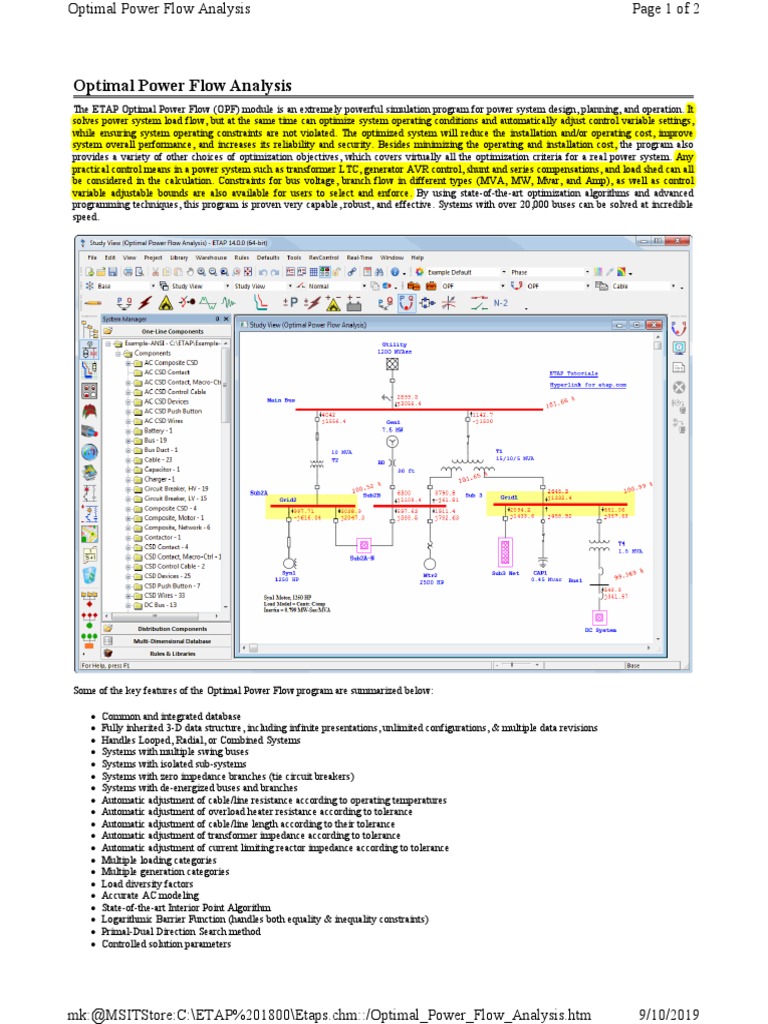The width and height of the screenshot is (768, 1024).
Task: Click the Study View horizontal scrollbar
Action: pyautogui.click(x=447, y=648)
